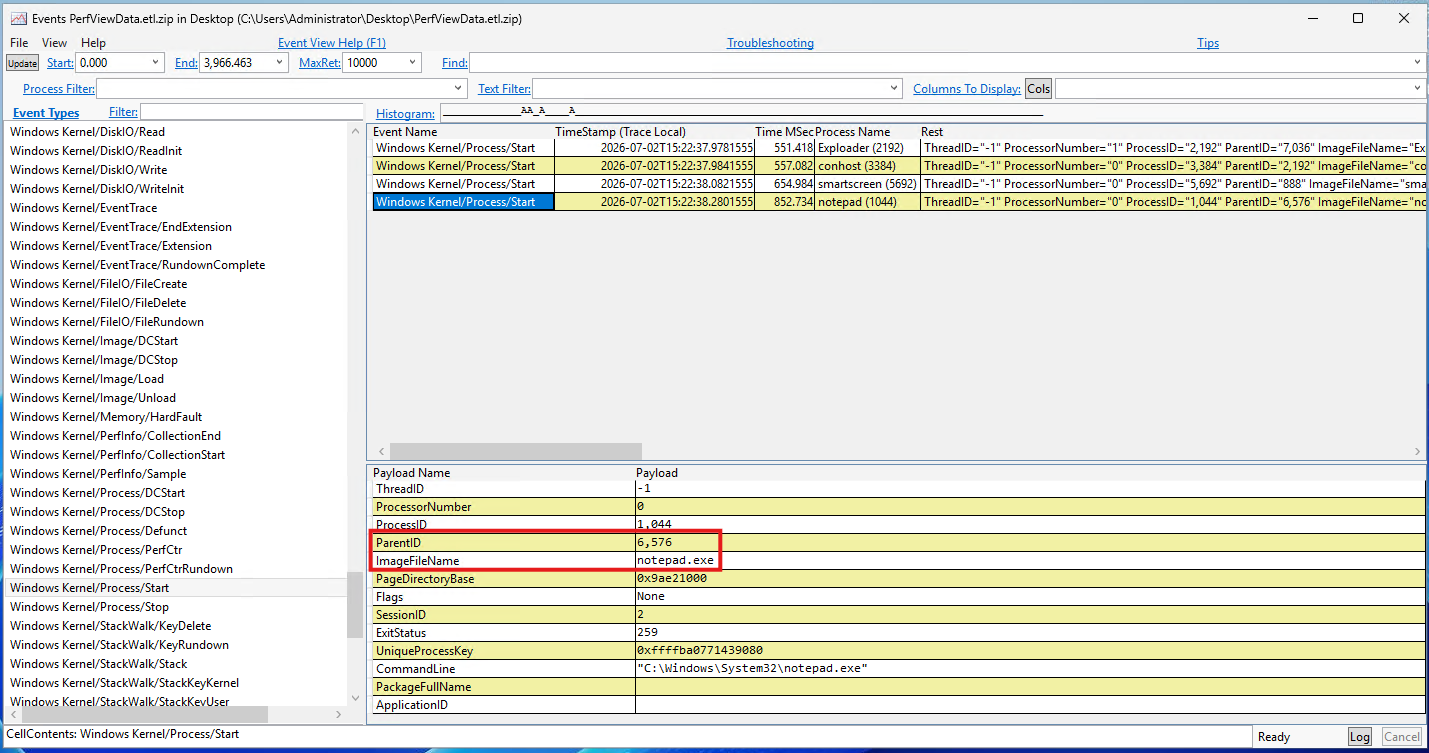Click the Cols button
This screenshot has width=1429, height=753.
click(x=1038, y=89)
